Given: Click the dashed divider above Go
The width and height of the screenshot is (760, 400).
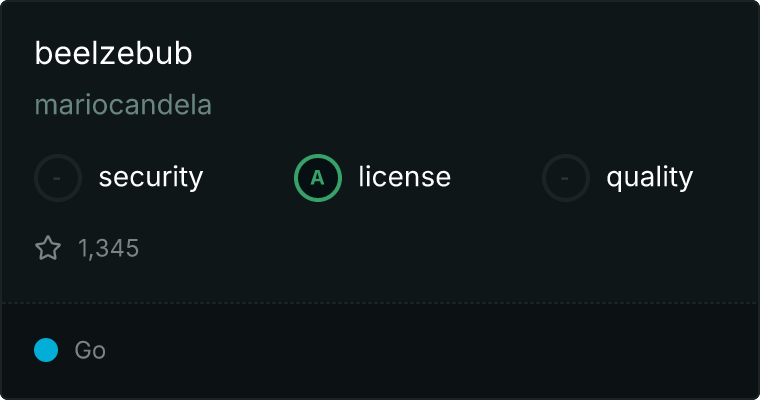Looking at the screenshot, I should 380,303.
